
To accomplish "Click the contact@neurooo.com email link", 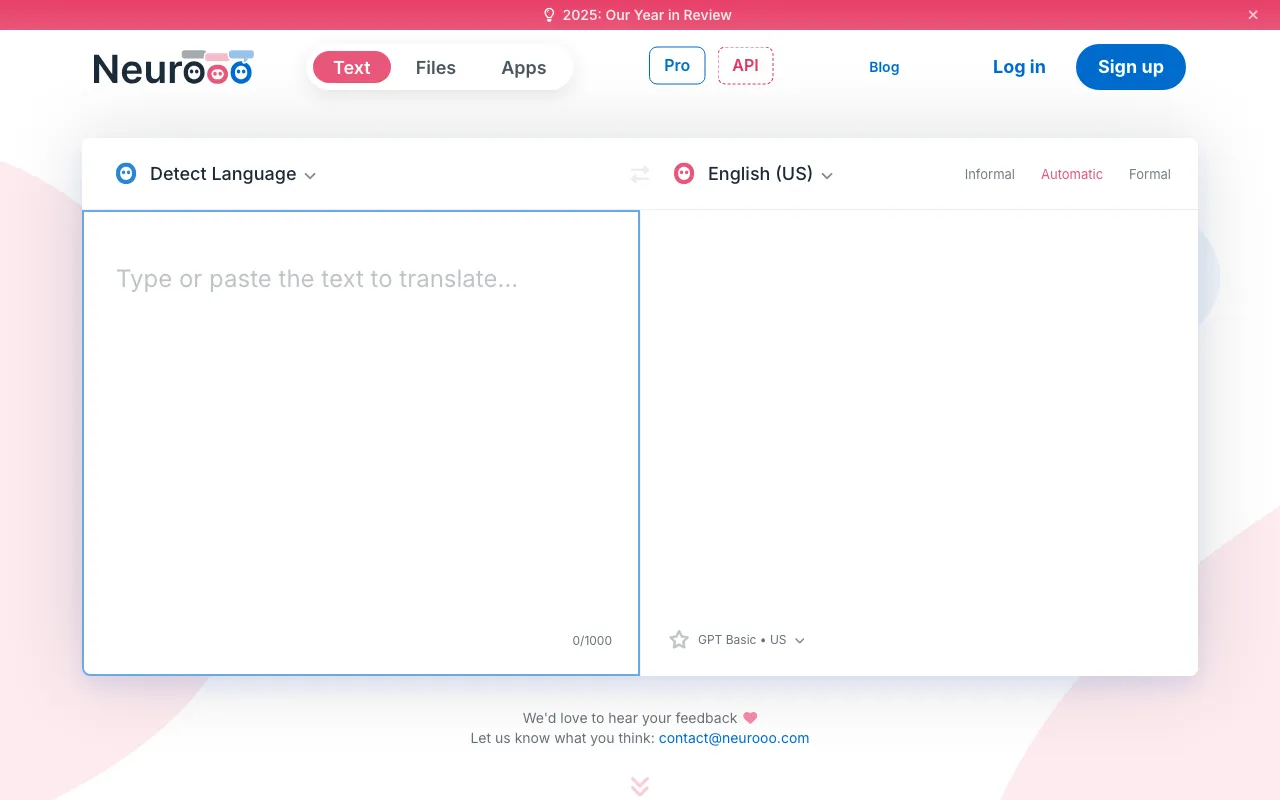I will [734, 738].
